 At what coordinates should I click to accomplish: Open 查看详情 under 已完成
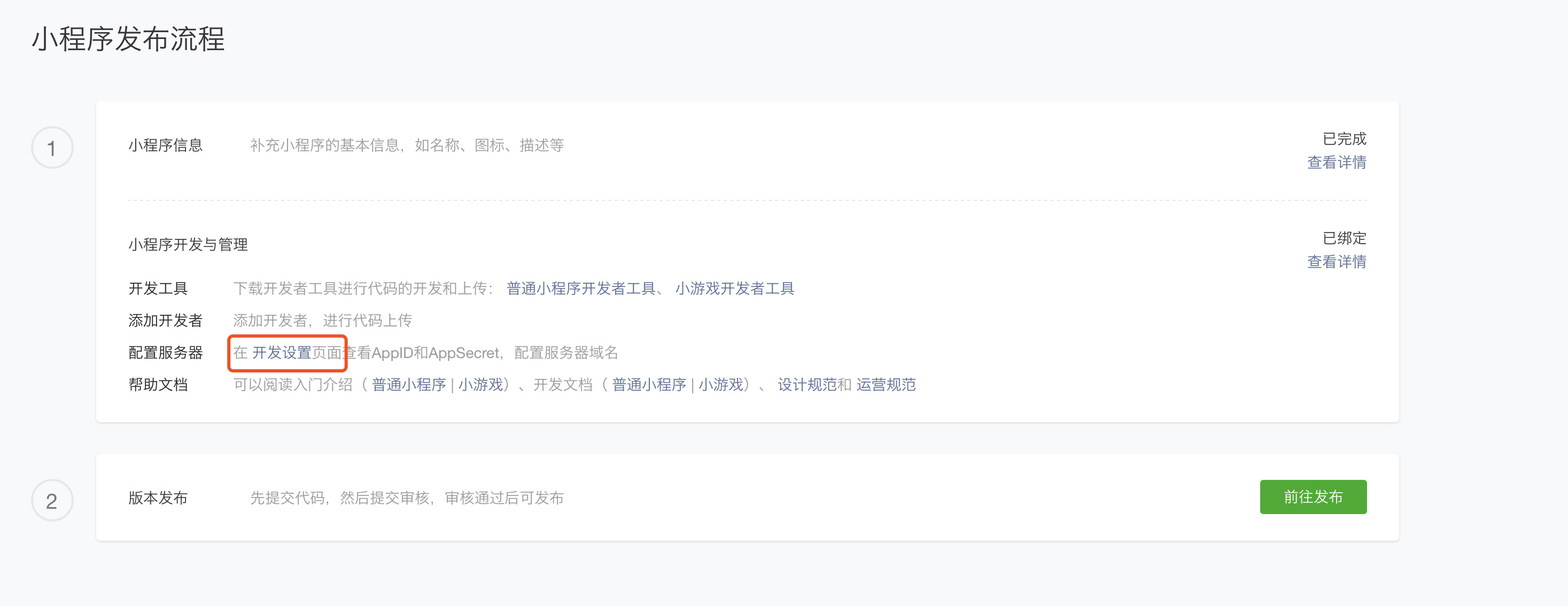(x=1336, y=162)
